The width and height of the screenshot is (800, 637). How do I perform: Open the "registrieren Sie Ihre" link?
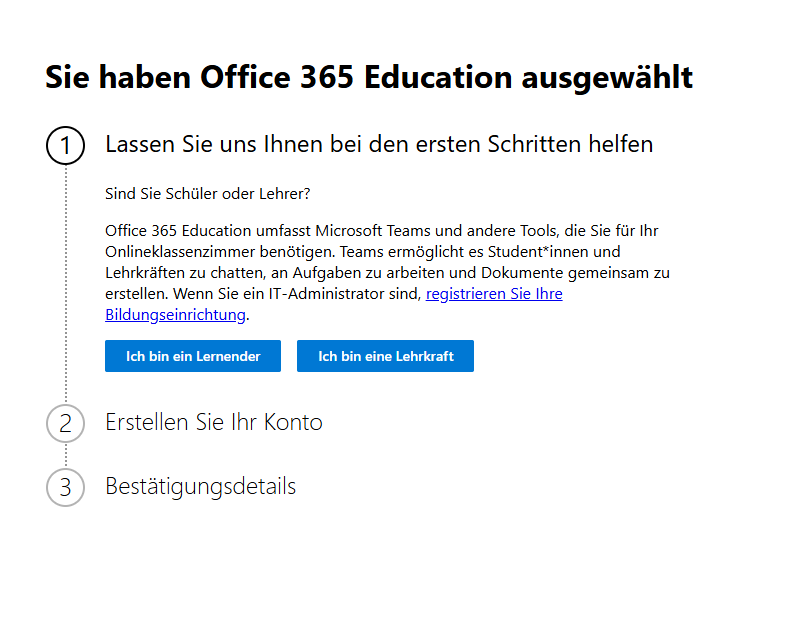tap(494, 294)
